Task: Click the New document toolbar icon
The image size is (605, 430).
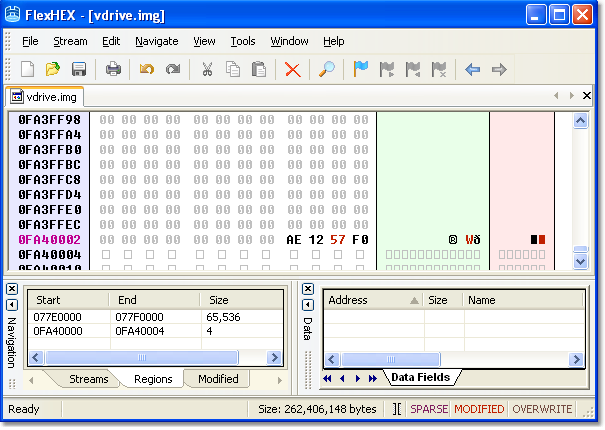Action: pyautogui.click(x=27, y=69)
